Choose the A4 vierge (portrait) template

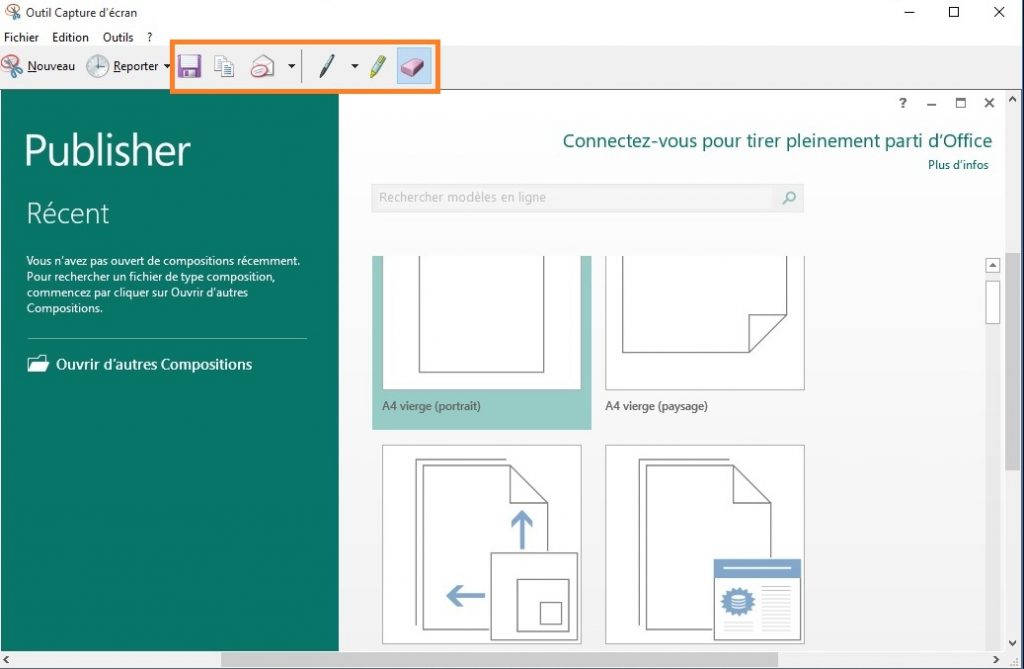click(481, 342)
